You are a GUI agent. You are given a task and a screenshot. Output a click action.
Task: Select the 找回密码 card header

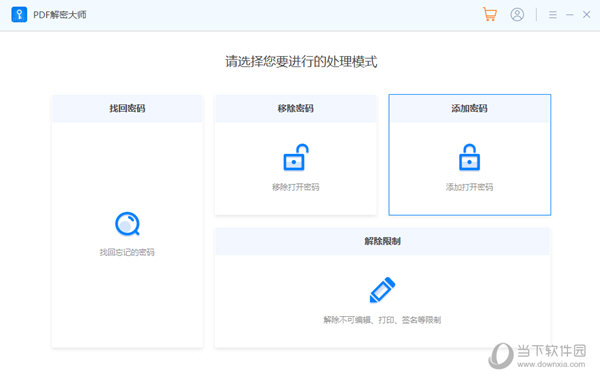[x=127, y=108]
